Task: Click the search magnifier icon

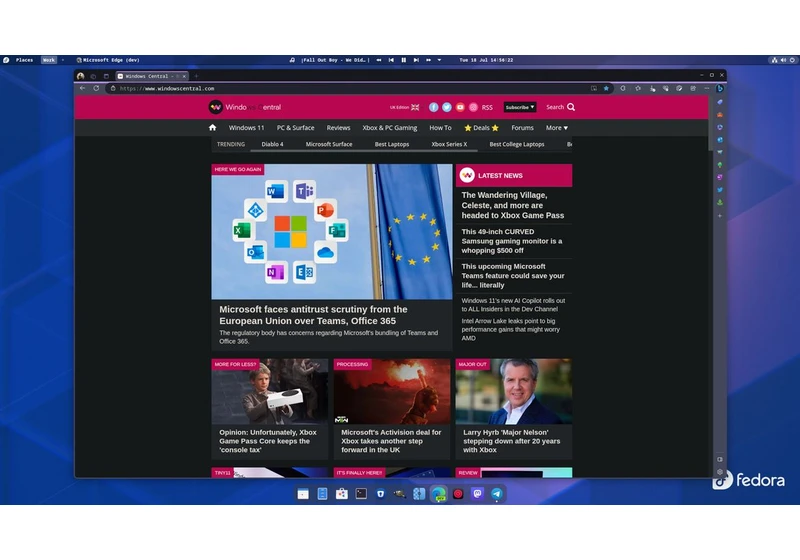Action: click(571, 107)
